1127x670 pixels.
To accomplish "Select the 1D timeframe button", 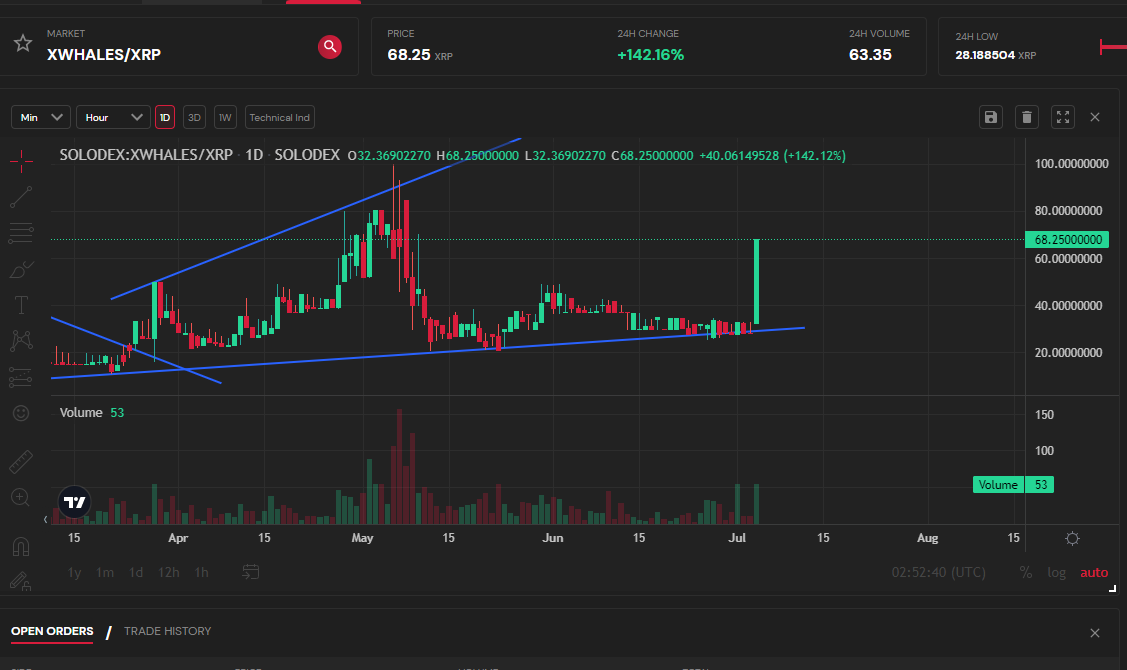I will click(165, 117).
